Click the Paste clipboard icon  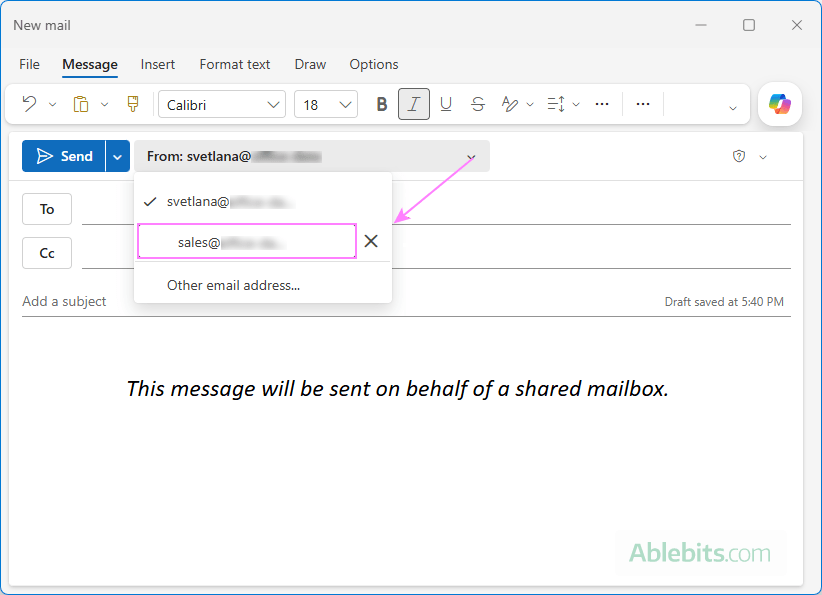point(81,104)
